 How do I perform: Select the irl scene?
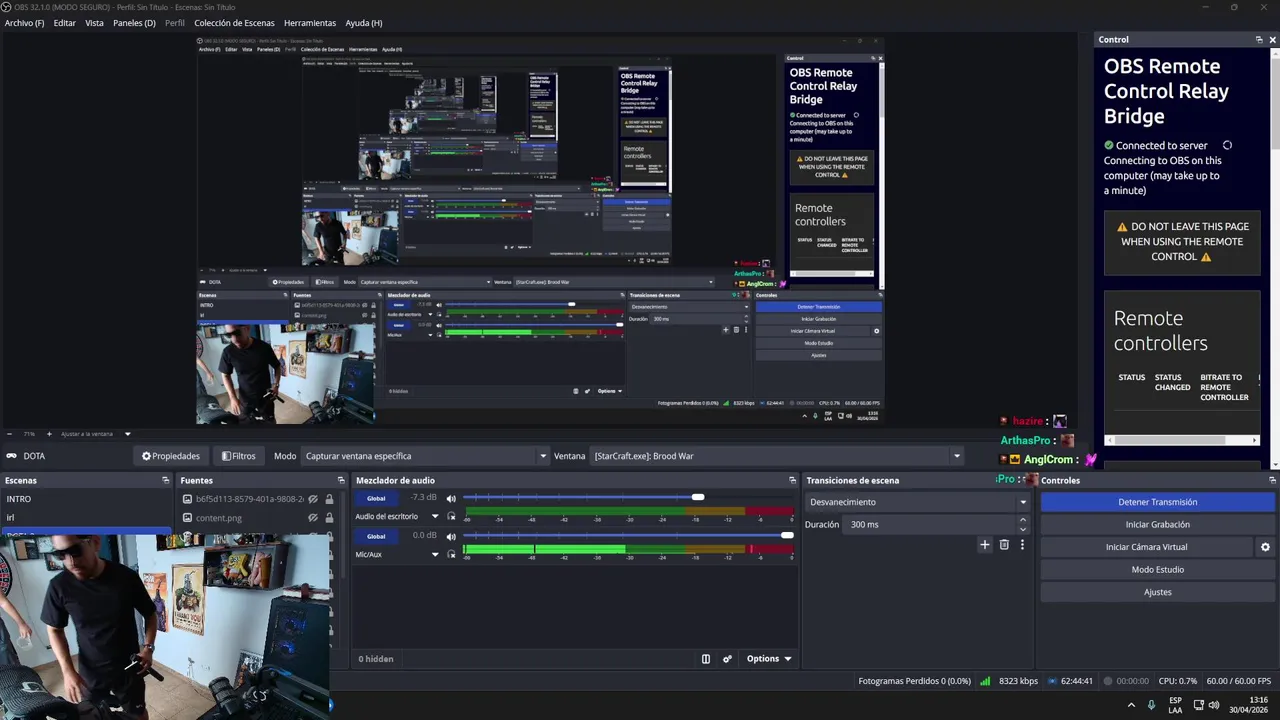tap(86, 518)
